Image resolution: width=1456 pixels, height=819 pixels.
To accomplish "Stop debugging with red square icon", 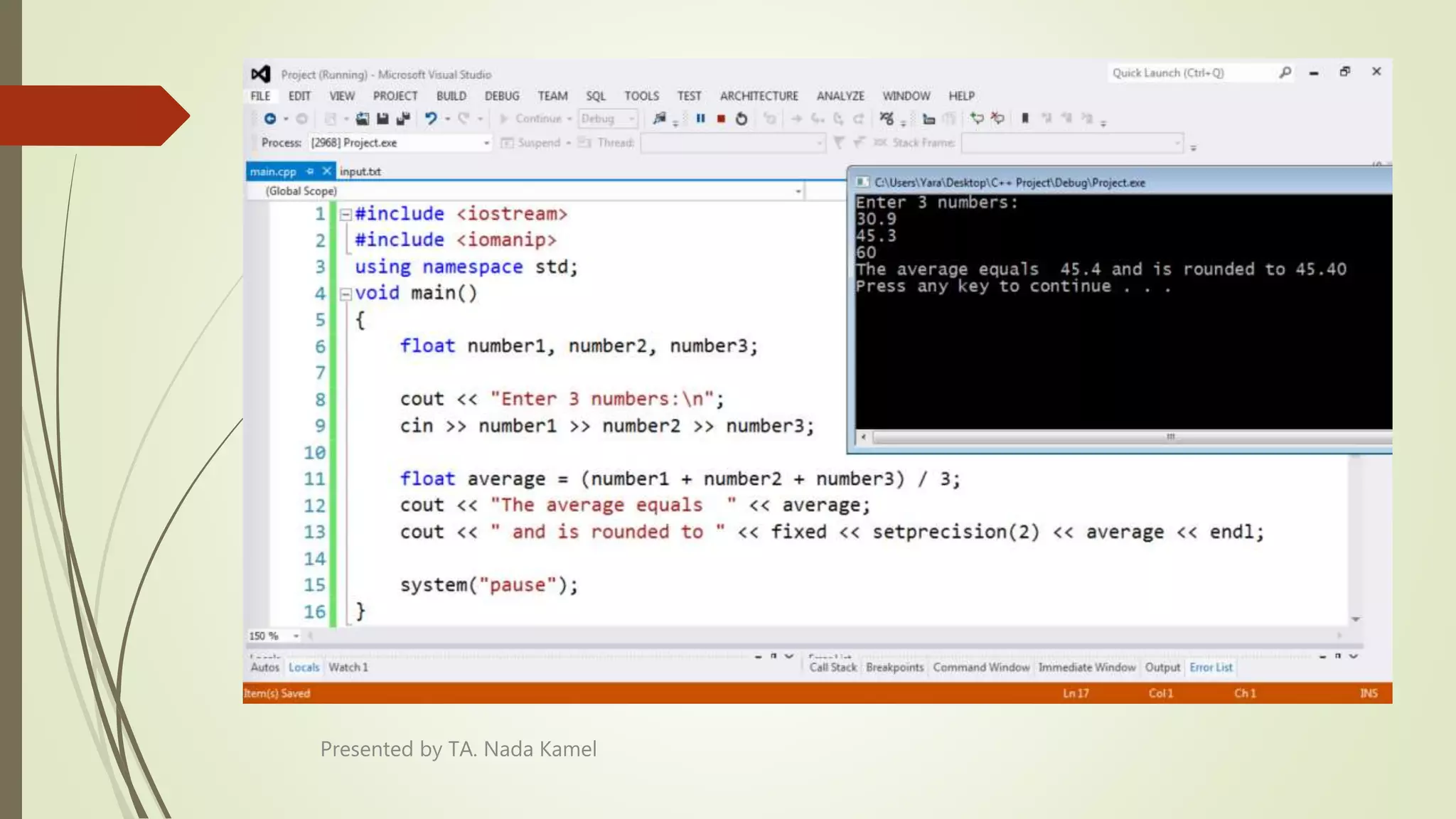I will click(721, 119).
